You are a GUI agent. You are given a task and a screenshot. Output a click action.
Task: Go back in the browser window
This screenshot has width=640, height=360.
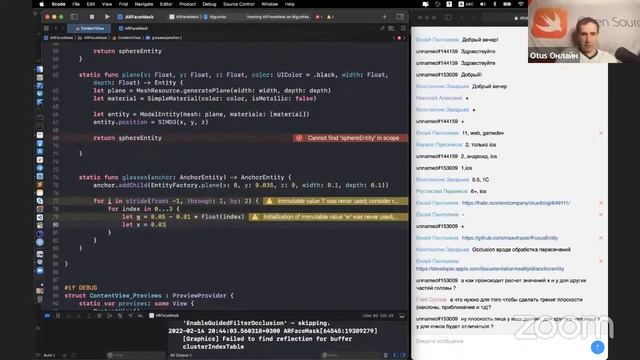coord(462,18)
